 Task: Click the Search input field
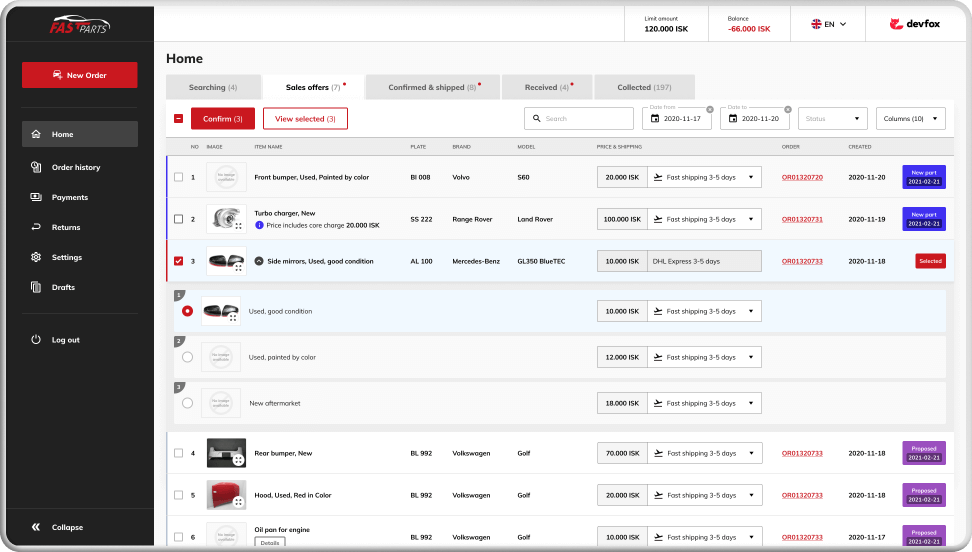tap(578, 119)
